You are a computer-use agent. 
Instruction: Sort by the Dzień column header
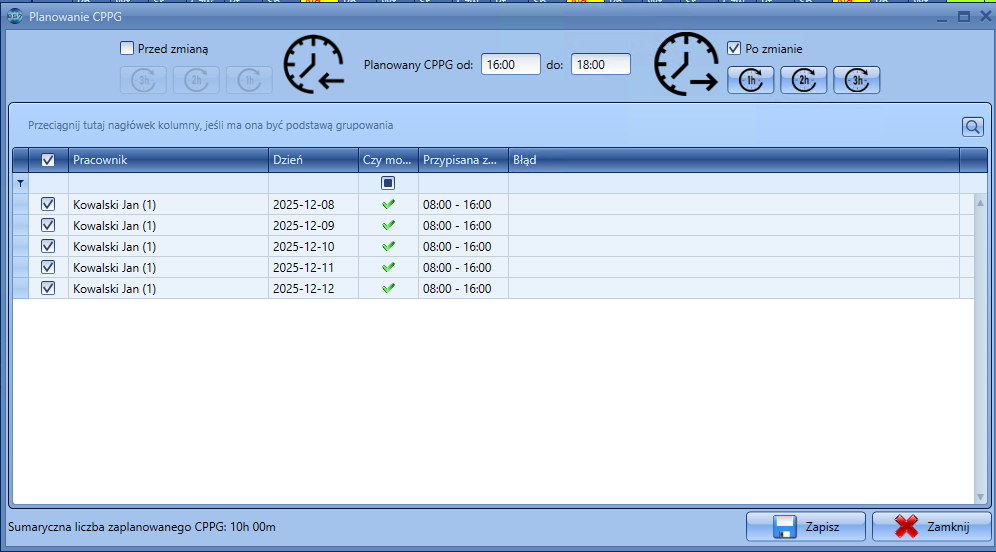click(313, 160)
